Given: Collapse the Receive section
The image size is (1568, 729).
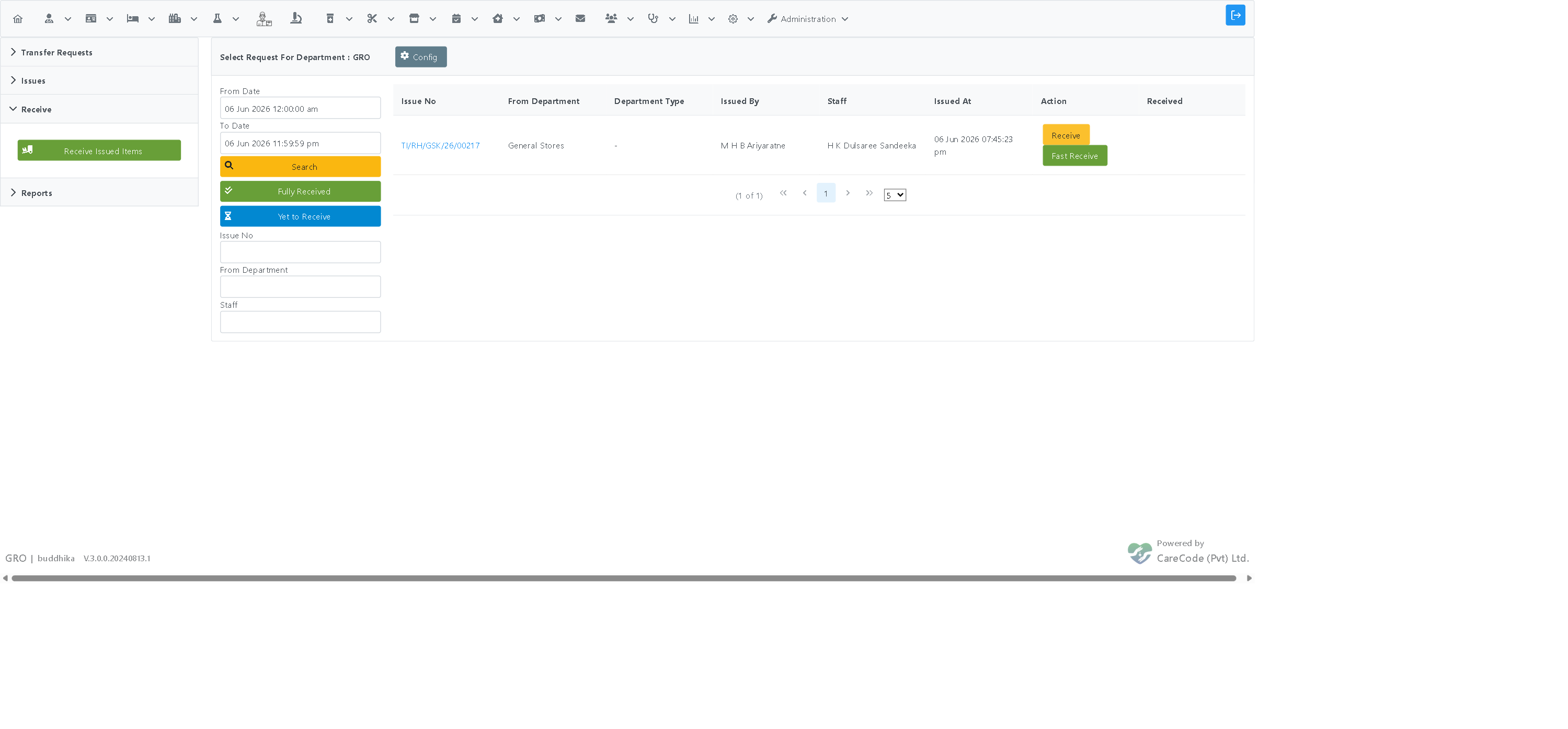Looking at the screenshot, I should (x=99, y=109).
